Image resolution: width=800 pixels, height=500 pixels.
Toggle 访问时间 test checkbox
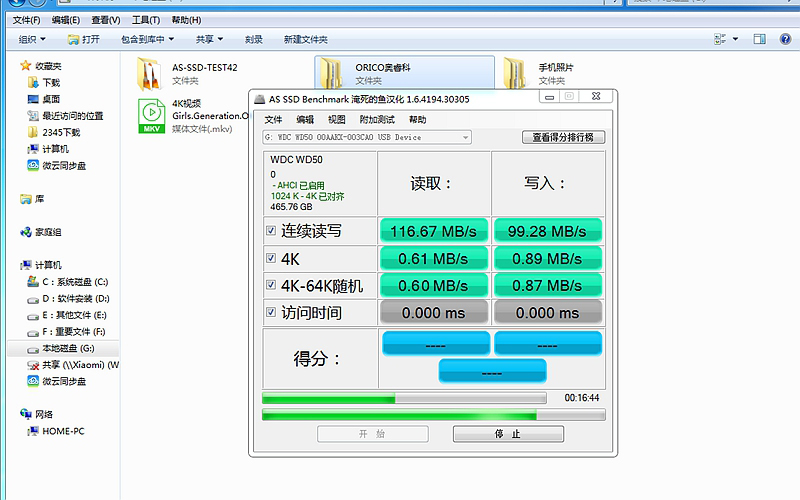[x=271, y=312]
